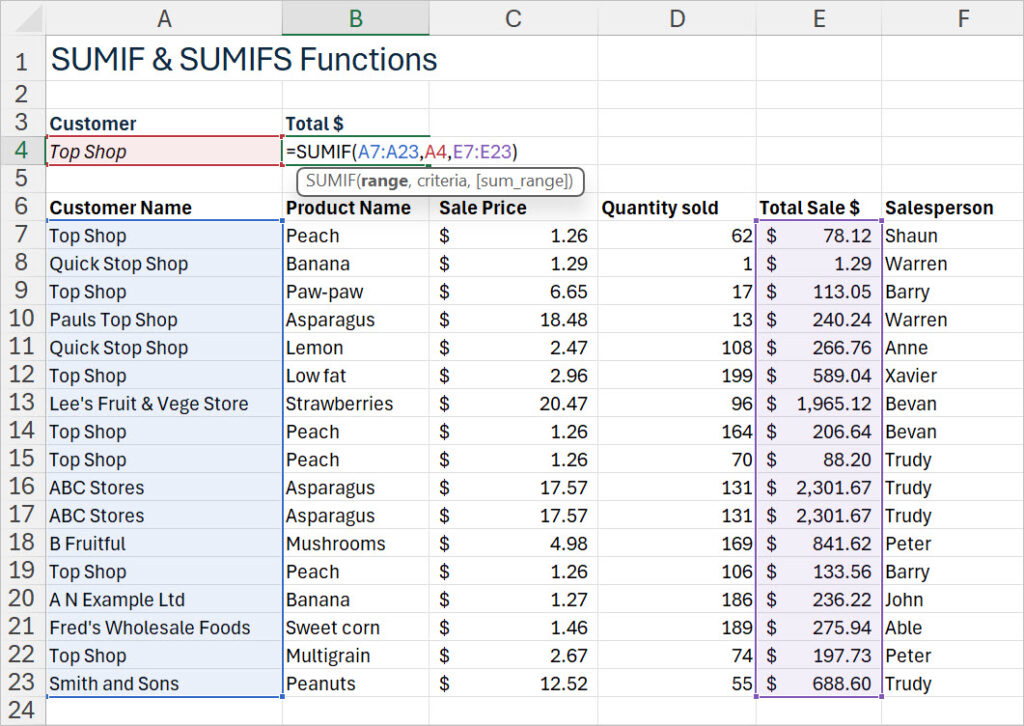Select column F header
The width and height of the screenshot is (1024, 726).
[x=962, y=17]
